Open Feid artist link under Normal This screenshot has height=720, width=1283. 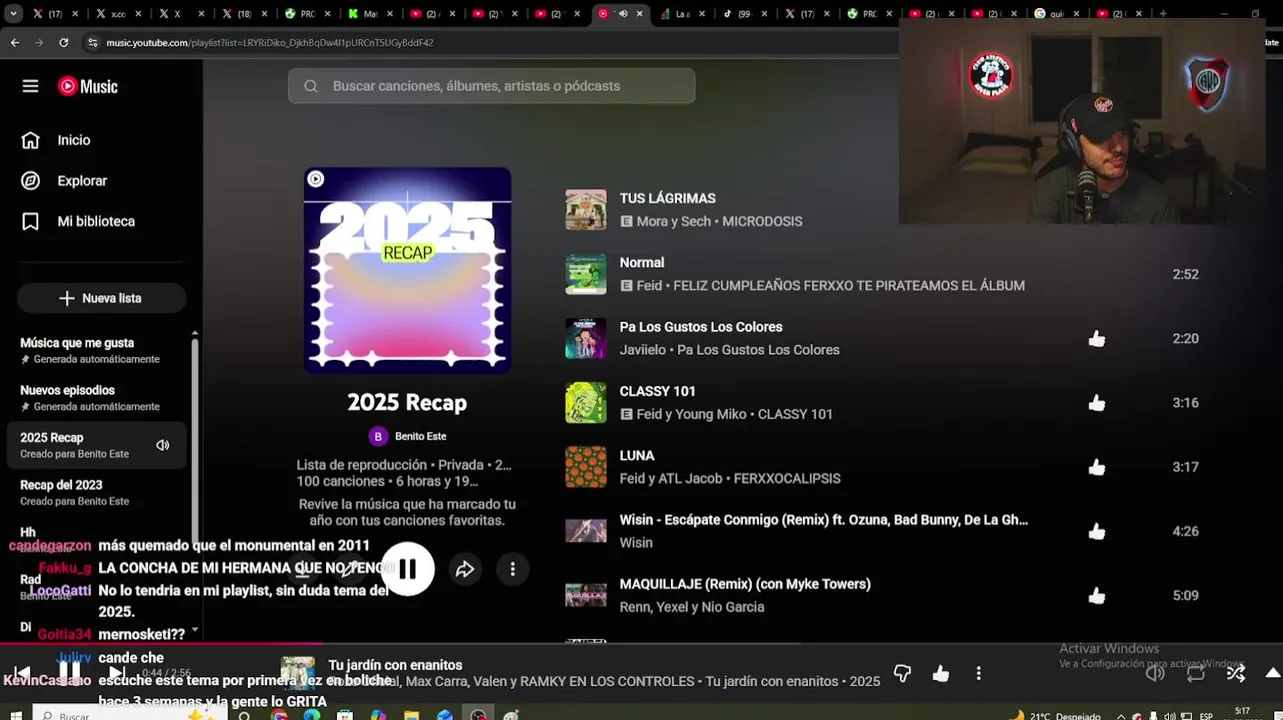650,285
